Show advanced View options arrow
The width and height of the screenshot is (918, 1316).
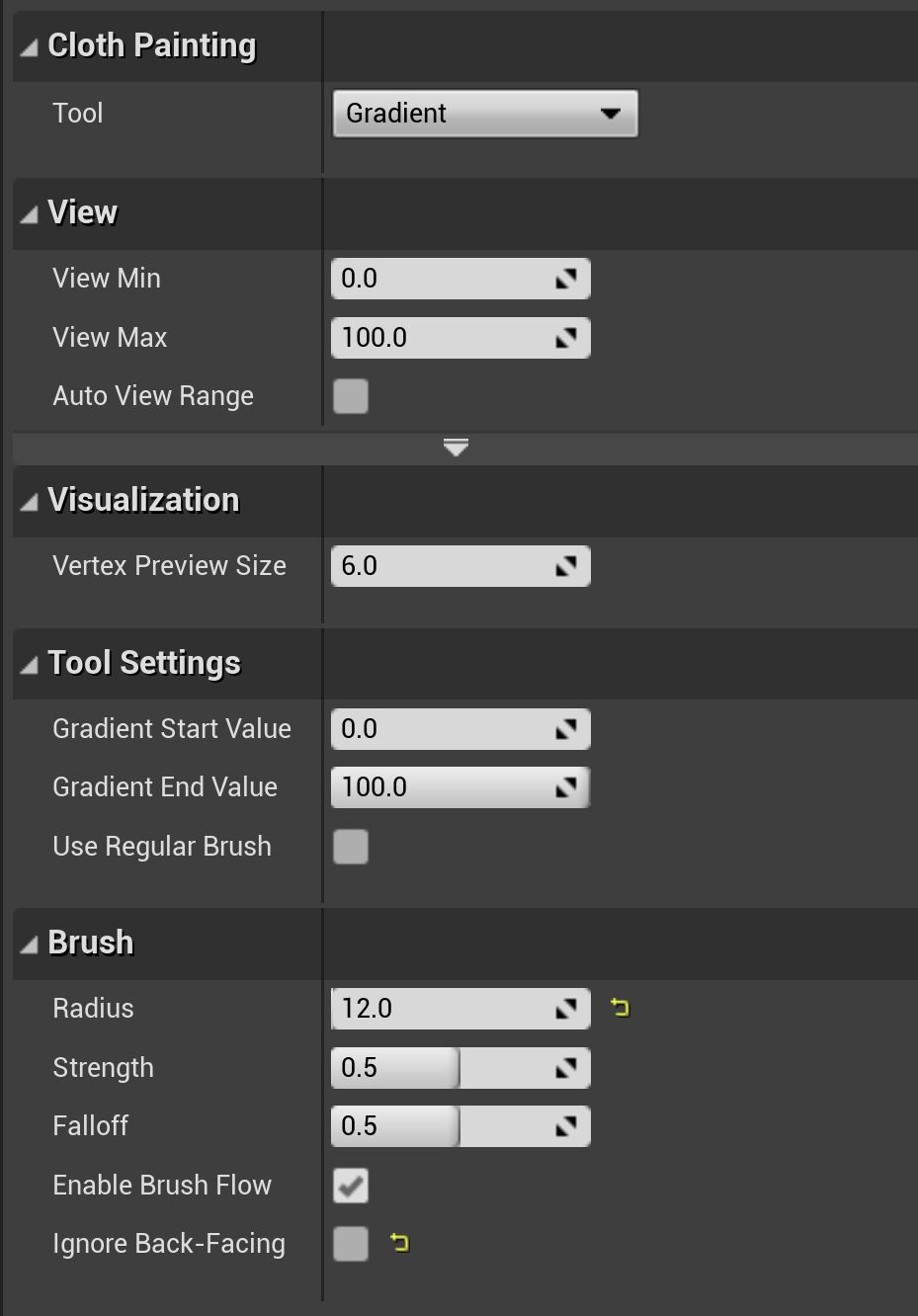[456, 449]
